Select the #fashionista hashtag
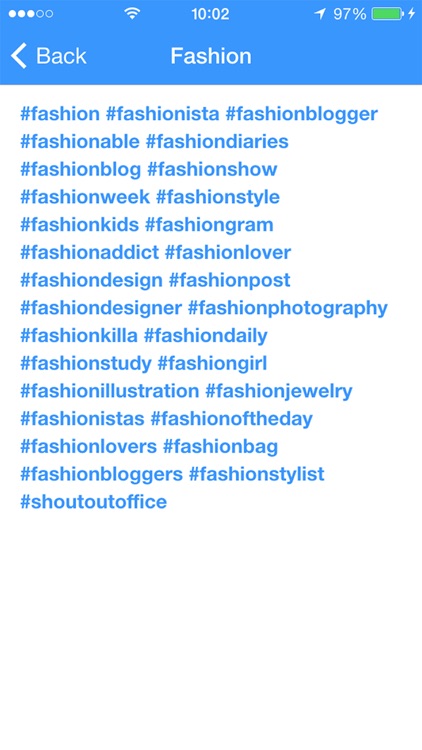The width and height of the screenshot is (422, 750). (x=162, y=114)
